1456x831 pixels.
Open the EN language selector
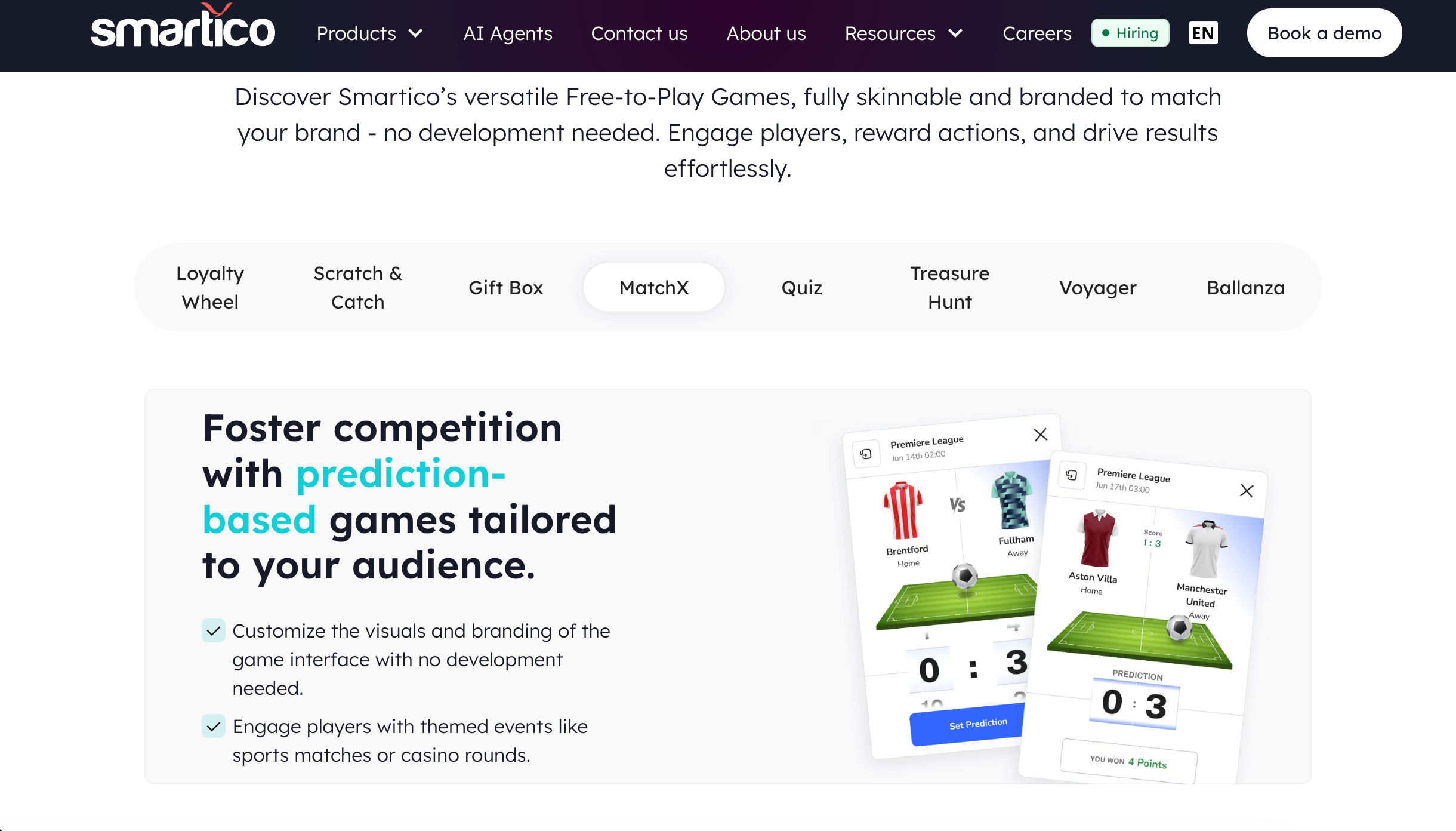point(1203,33)
